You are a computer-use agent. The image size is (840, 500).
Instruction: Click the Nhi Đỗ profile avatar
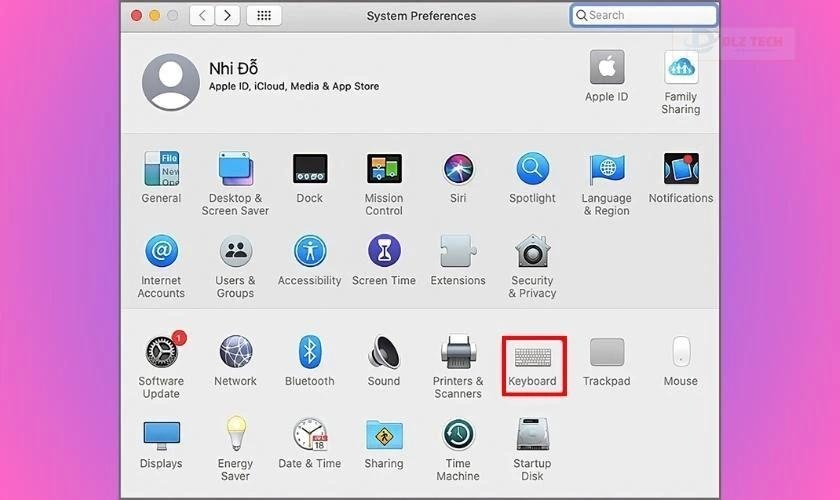(x=172, y=82)
